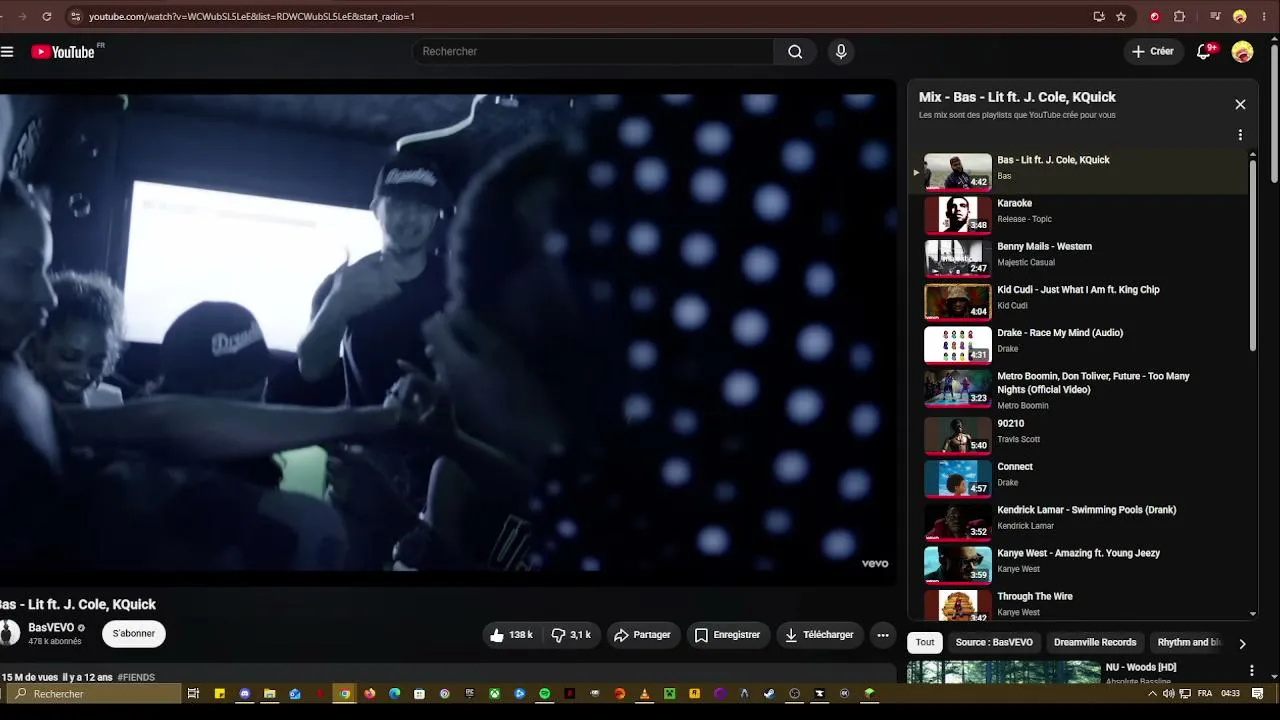This screenshot has width=1280, height=720.
Task: Open Chrome media controls icon
Action: point(1215,16)
